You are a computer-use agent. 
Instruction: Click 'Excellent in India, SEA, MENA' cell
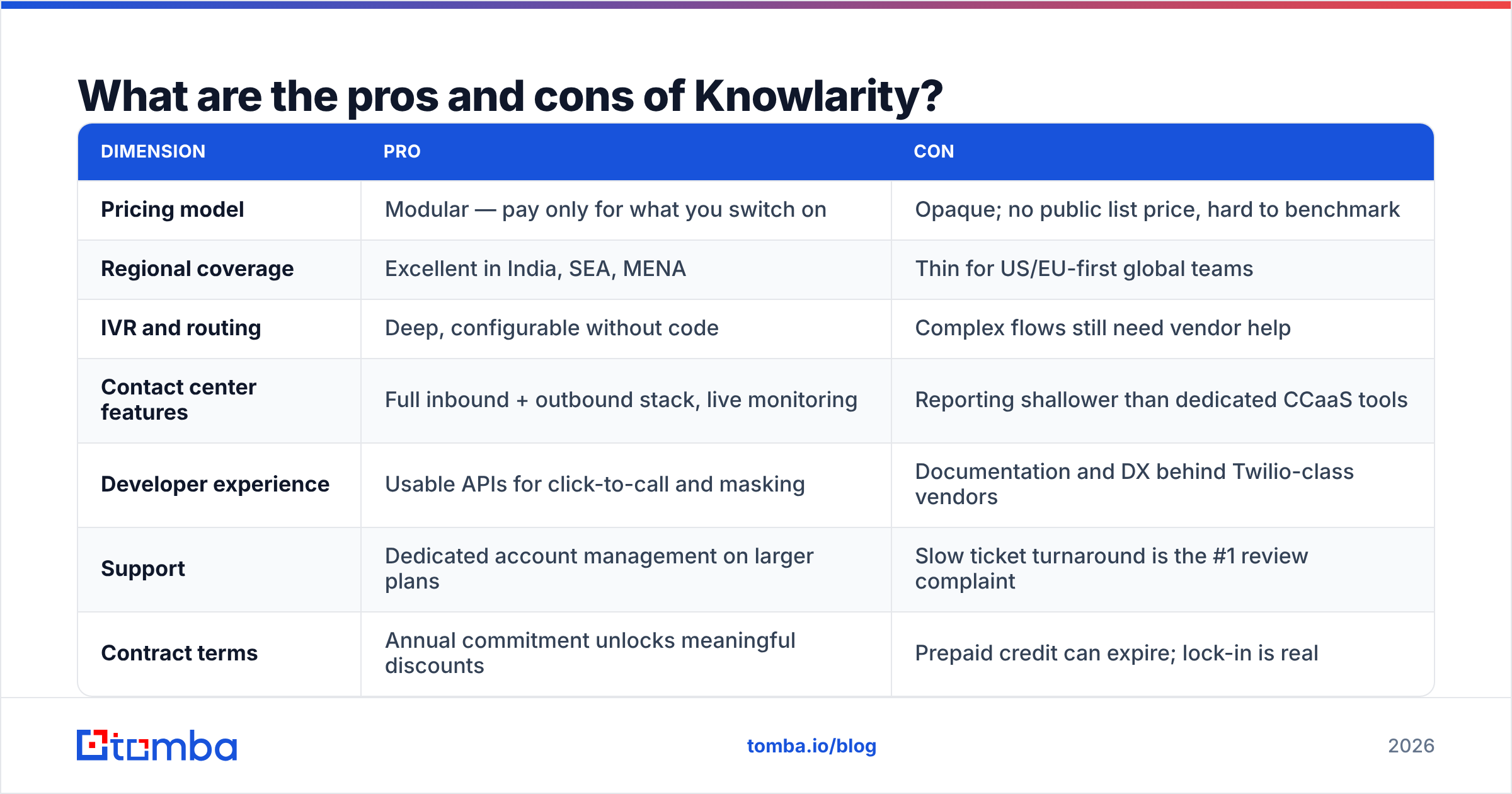tap(535, 268)
